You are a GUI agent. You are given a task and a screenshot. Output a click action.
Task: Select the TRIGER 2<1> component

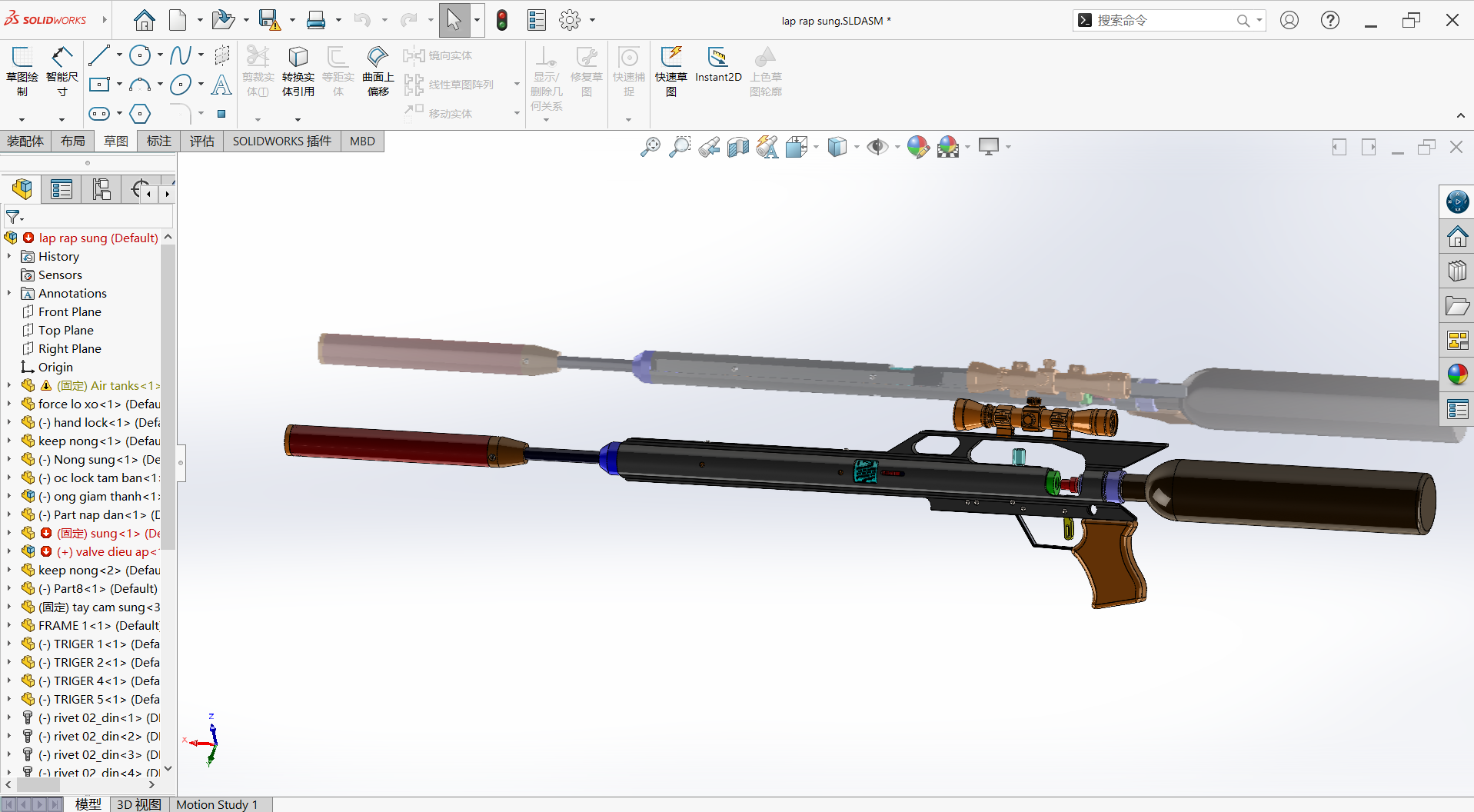[x=91, y=662]
